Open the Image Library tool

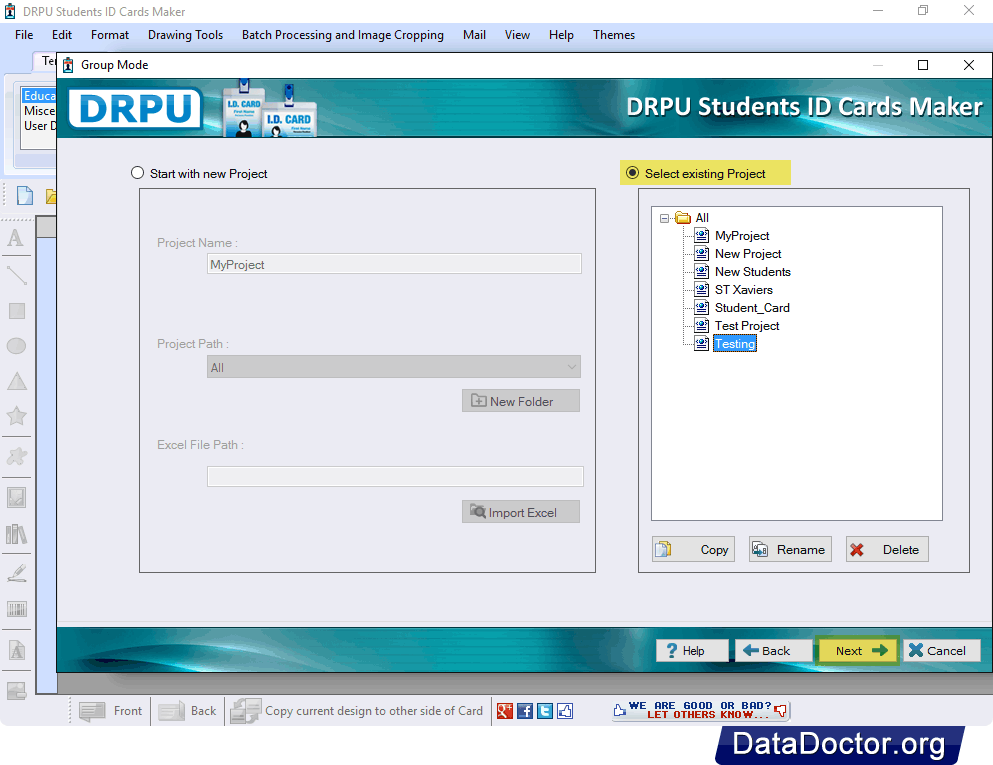tap(16, 534)
